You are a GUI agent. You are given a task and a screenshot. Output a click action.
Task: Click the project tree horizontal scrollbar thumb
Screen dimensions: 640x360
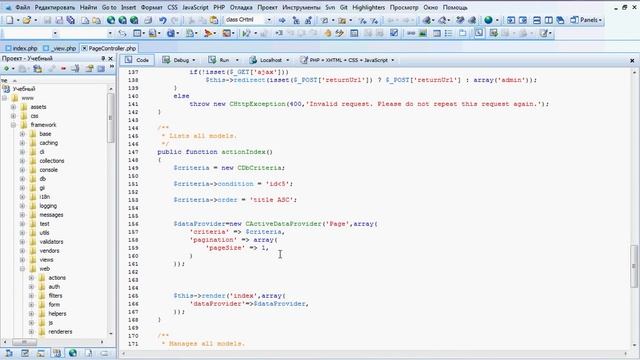[24, 342]
